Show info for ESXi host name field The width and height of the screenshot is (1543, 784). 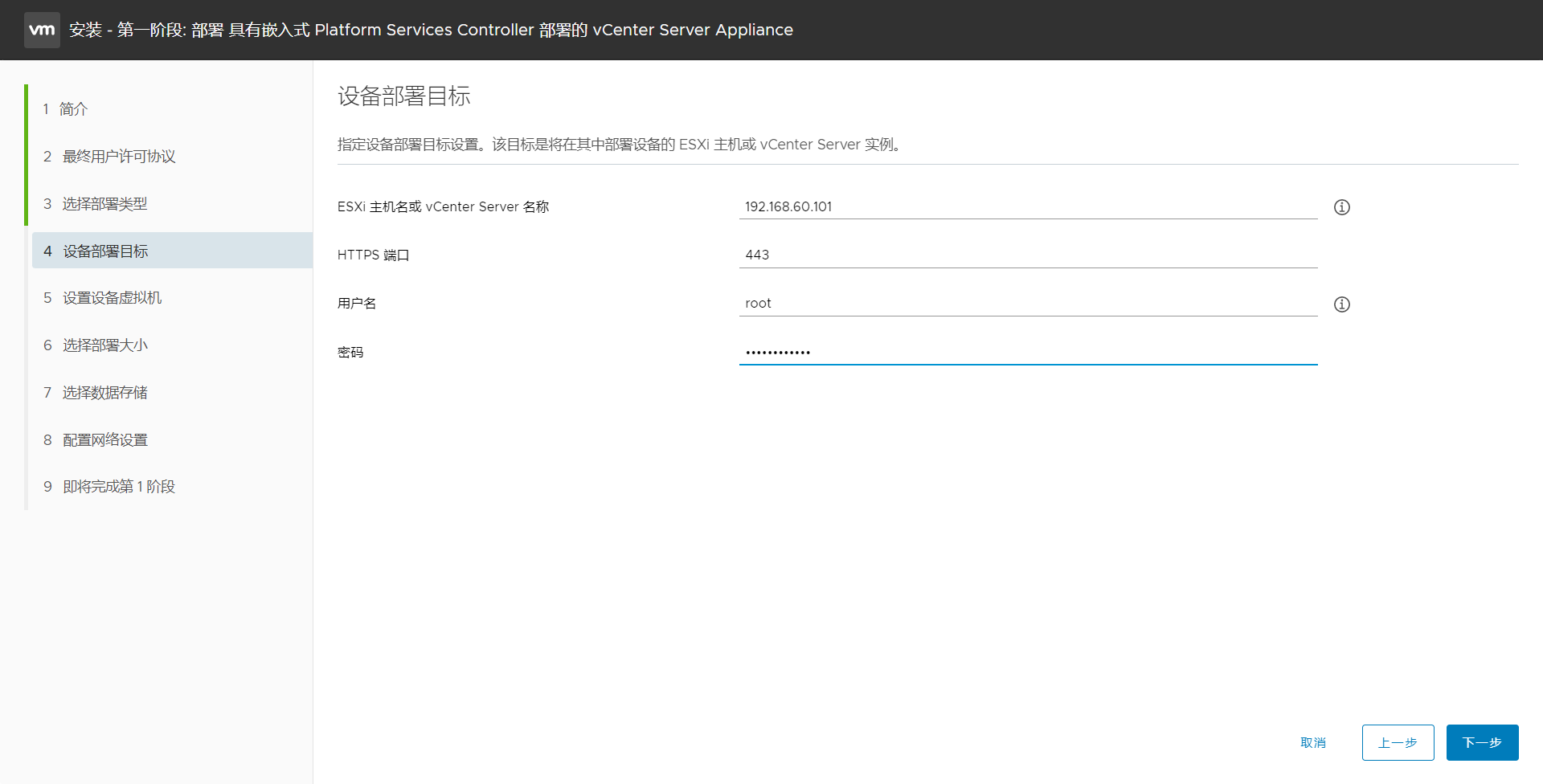coord(1342,207)
